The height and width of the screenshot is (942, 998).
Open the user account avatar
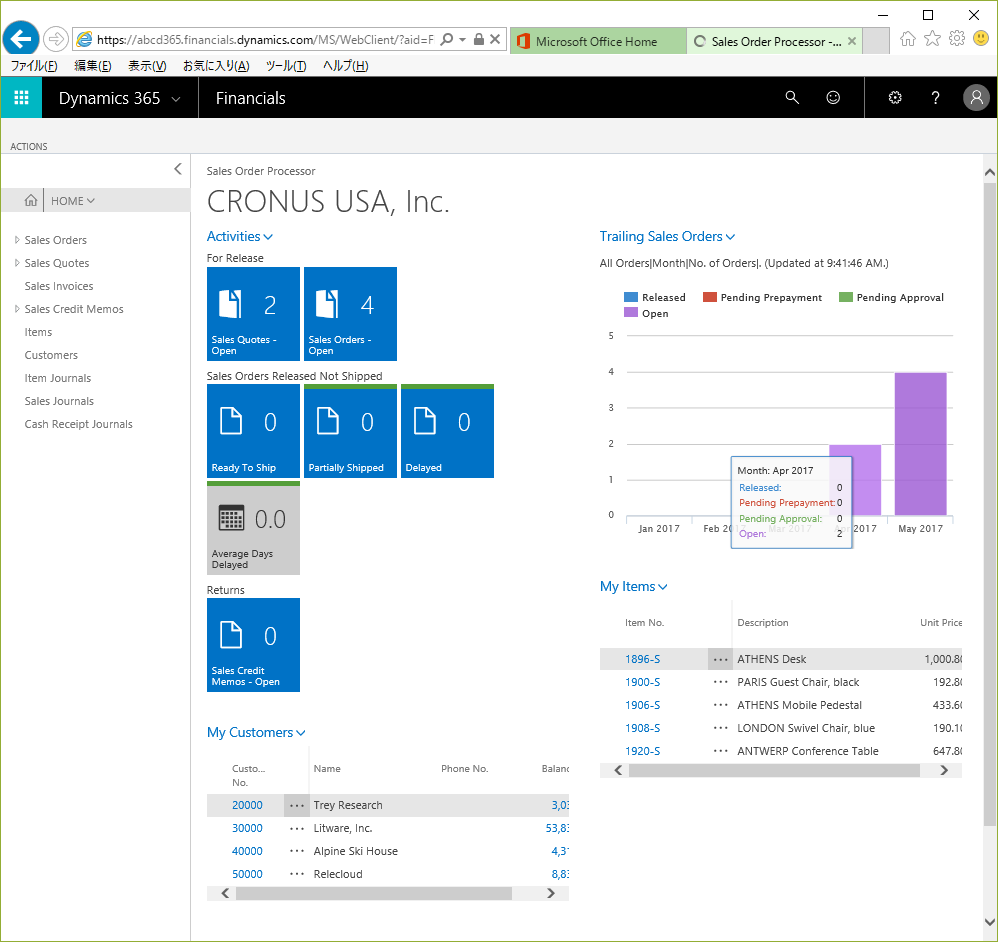(976, 97)
